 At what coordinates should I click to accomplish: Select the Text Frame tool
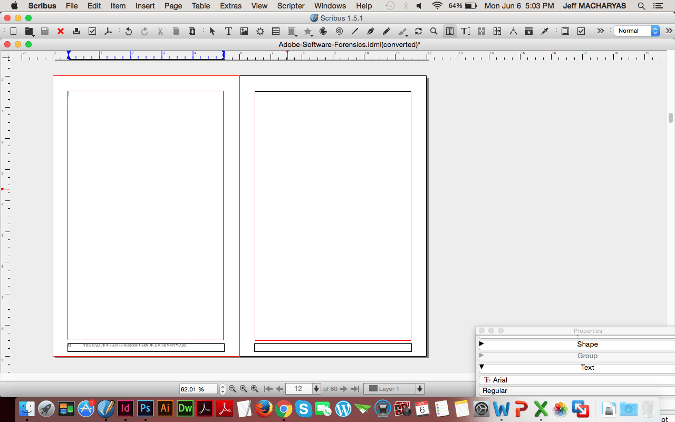point(229,32)
